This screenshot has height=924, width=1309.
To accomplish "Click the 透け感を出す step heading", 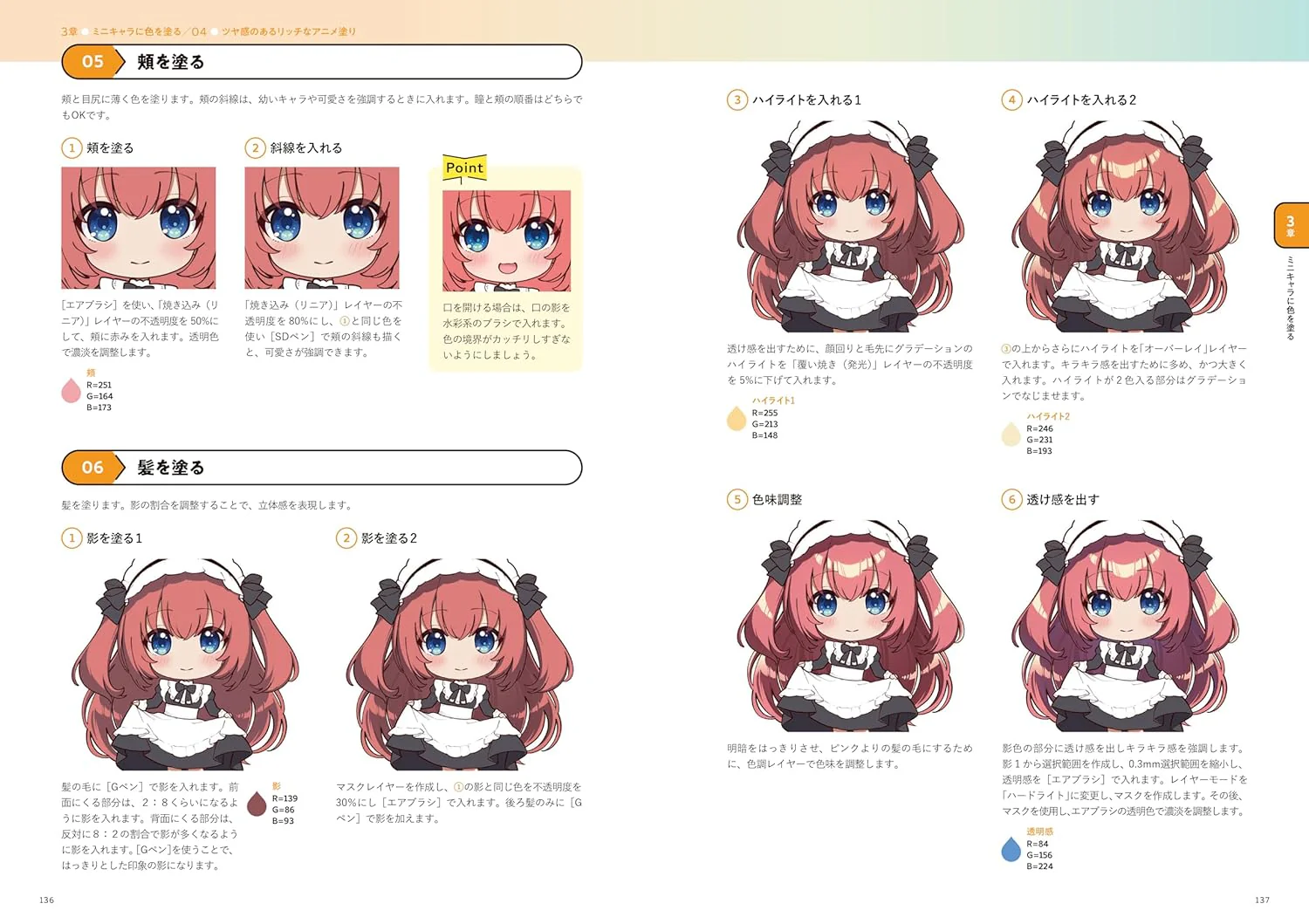I will tap(1063, 500).
